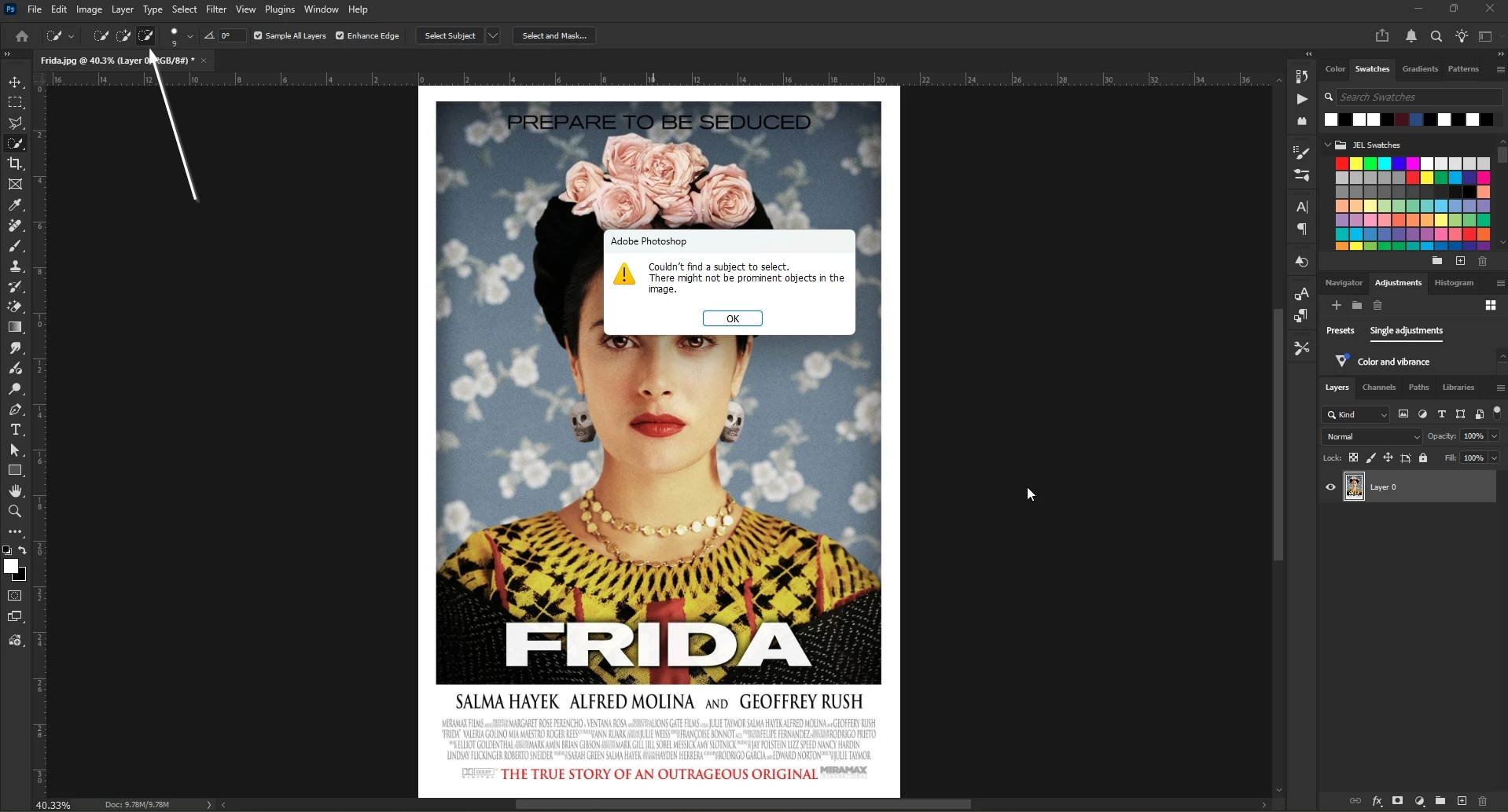
Task: Open the brush options dropdown
Action: coord(189,36)
